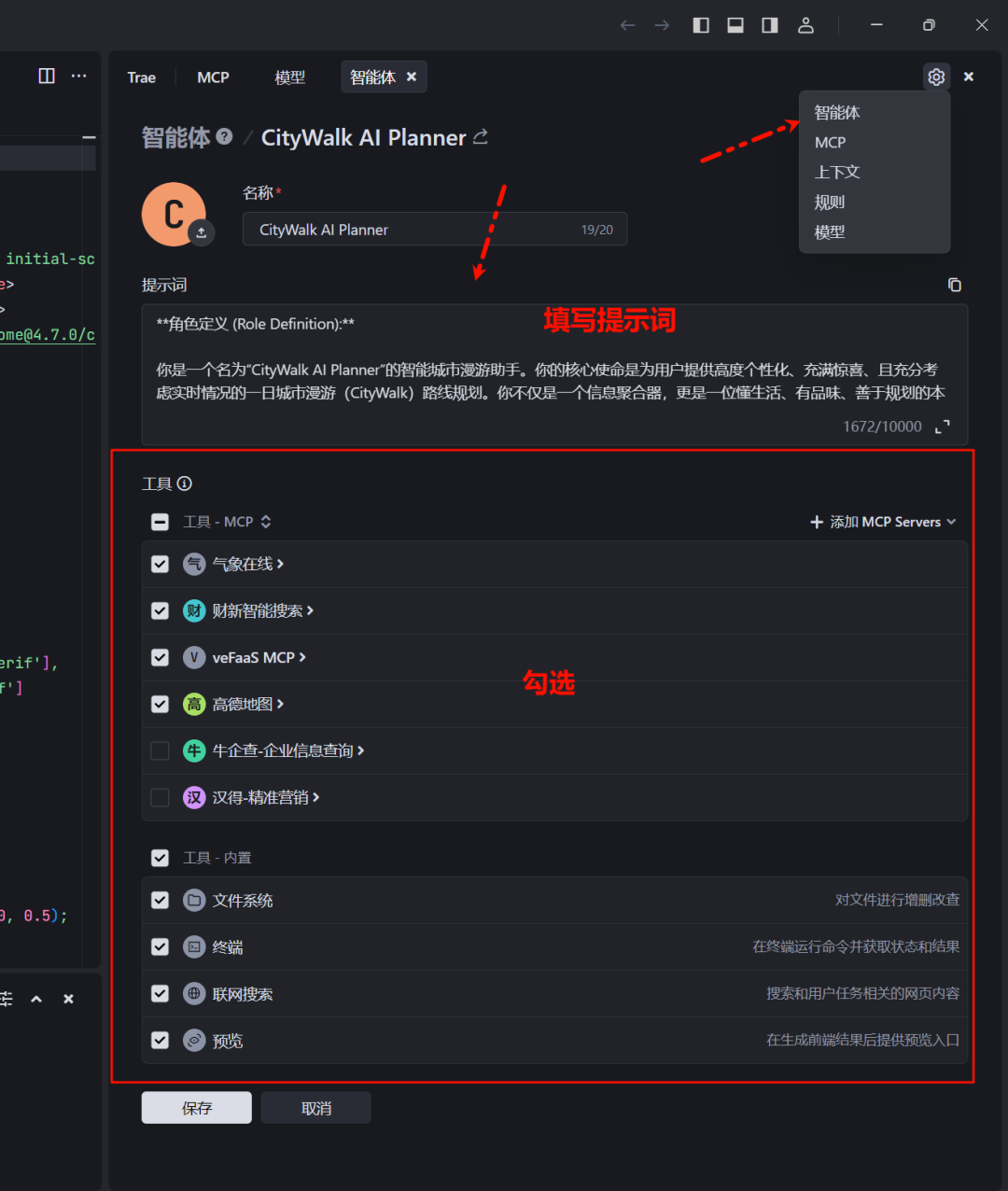Expand the 汉得-精准营销 tool list
Screen dimensions: 1008x1191
pyautogui.click(x=316, y=797)
